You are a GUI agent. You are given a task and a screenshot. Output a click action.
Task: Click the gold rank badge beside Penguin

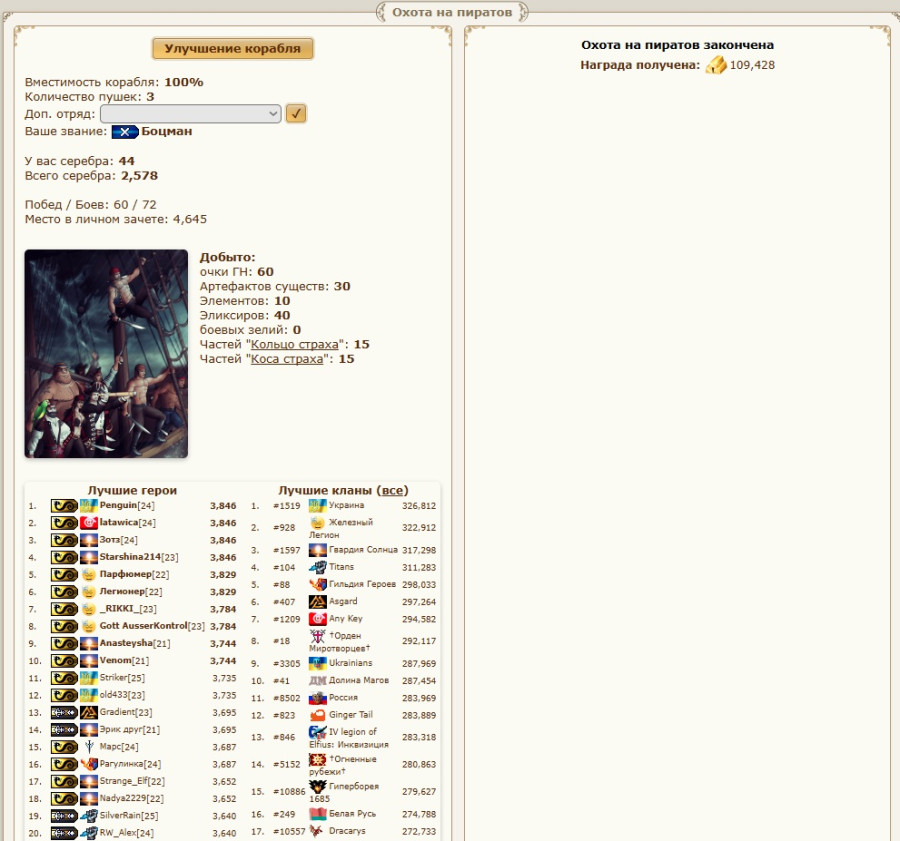tap(64, 506)
